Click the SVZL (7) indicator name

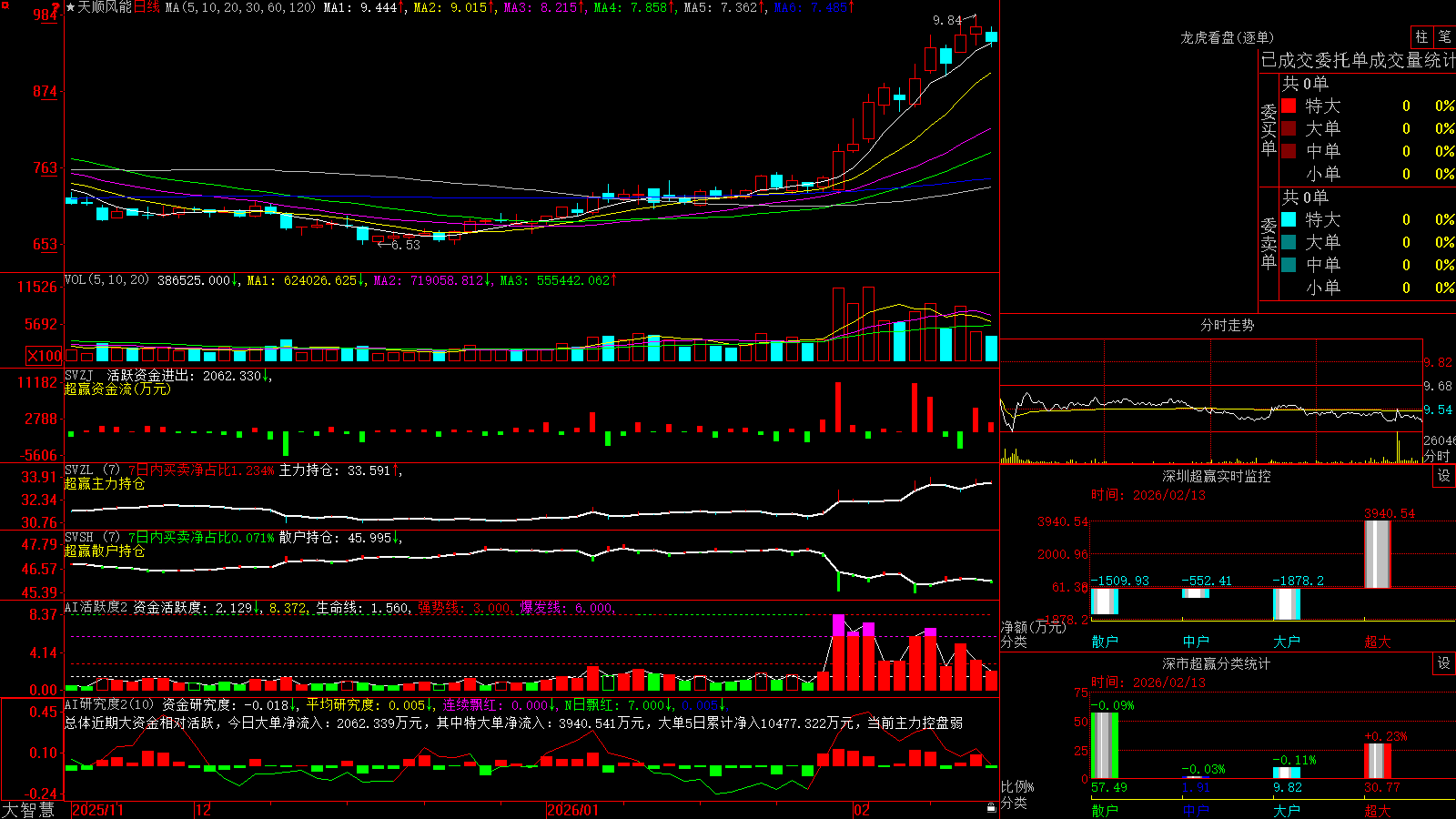92,470
